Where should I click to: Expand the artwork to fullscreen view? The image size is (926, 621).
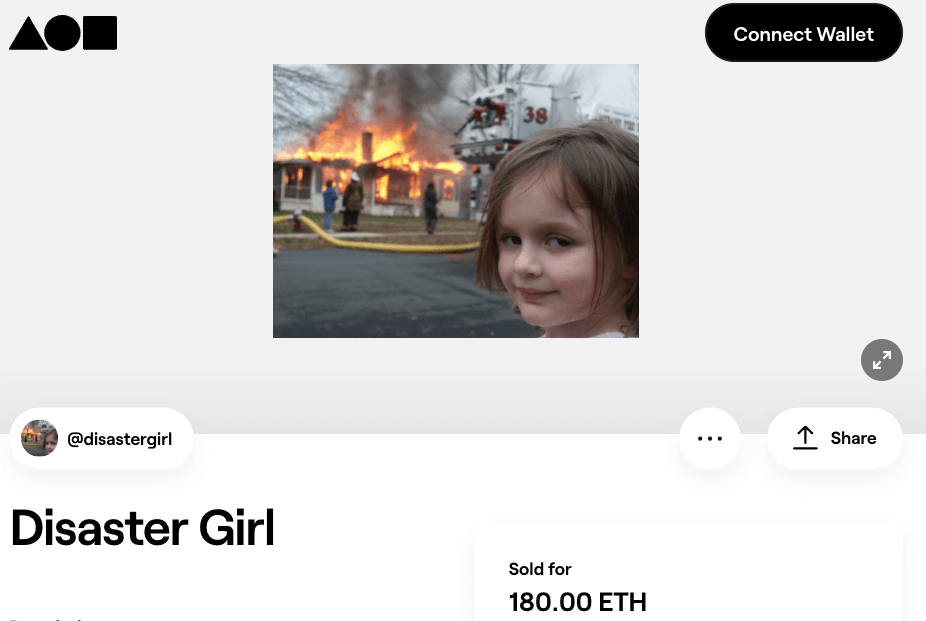(882, 359)
